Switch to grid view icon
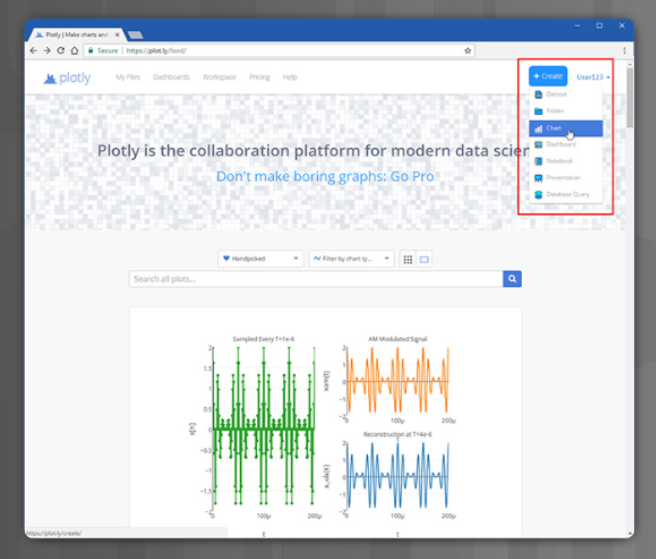656x559 pixels. (408, 259)
